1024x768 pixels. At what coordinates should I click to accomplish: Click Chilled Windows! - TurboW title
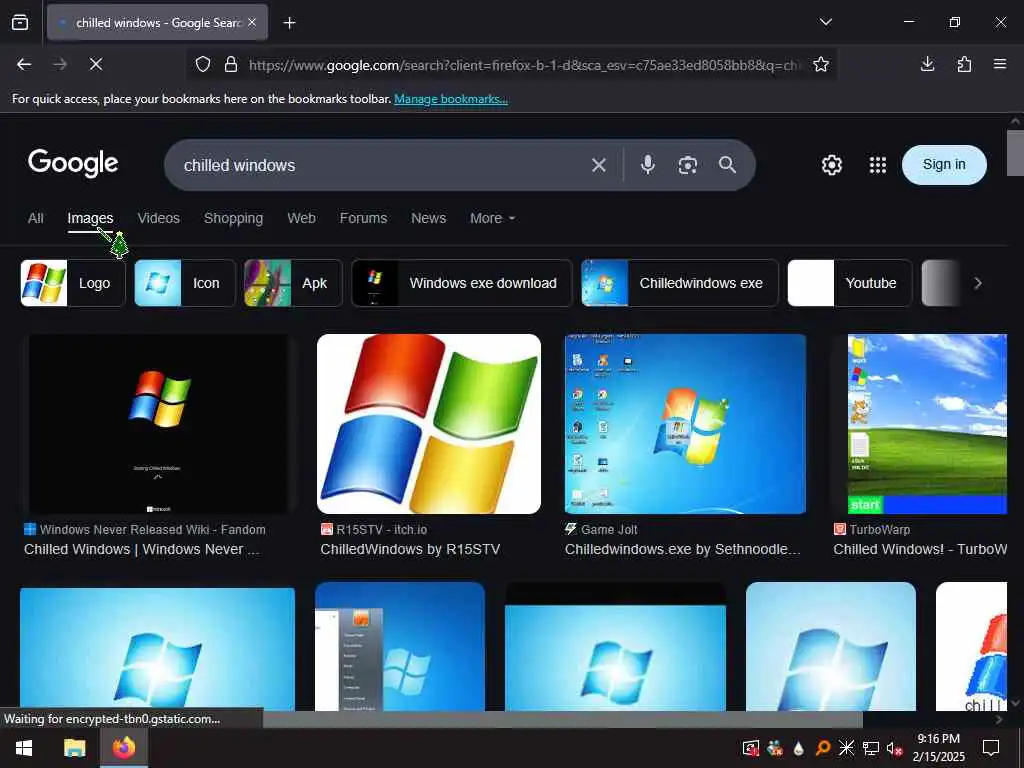pos(920,549)
